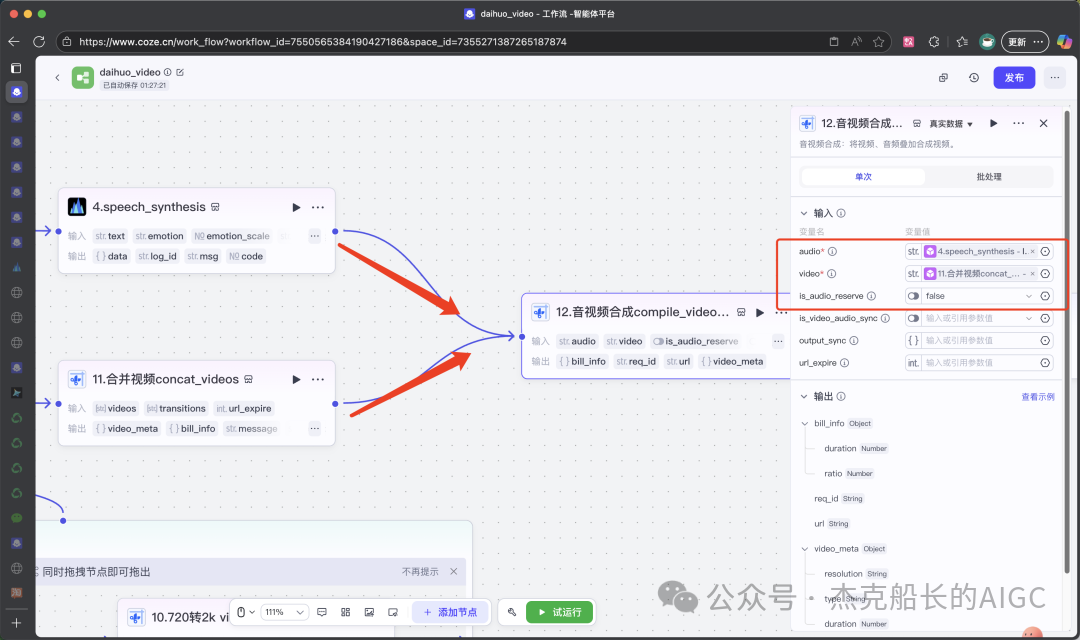Go back with the workflow back arrow
The image size is (1080, 640).
pos(57,78)
